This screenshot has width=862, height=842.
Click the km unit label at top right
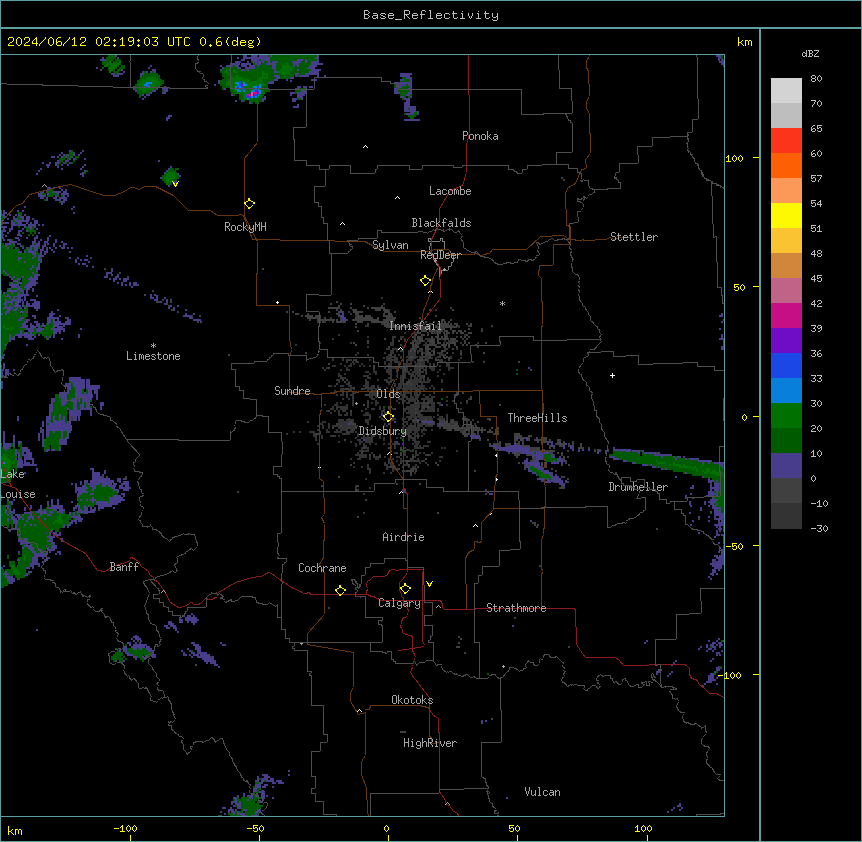tap(745, 42)
